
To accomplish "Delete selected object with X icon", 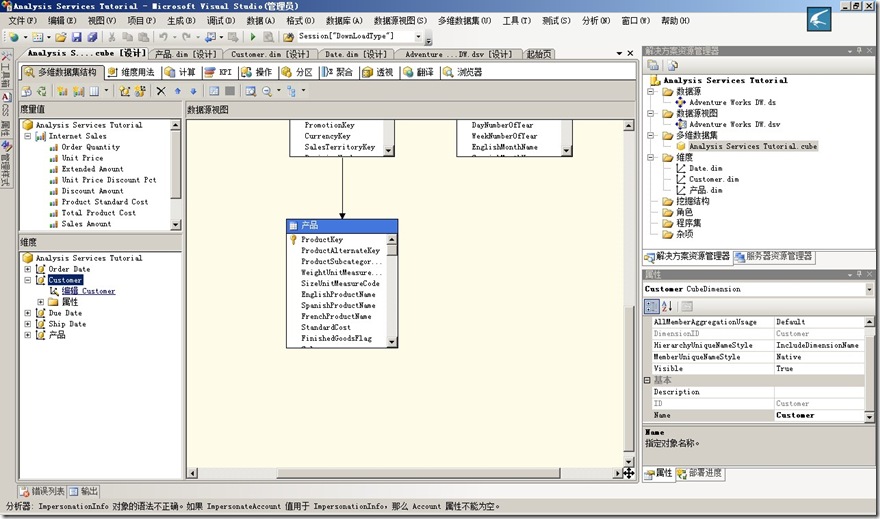I will click(x=161, y=91).
